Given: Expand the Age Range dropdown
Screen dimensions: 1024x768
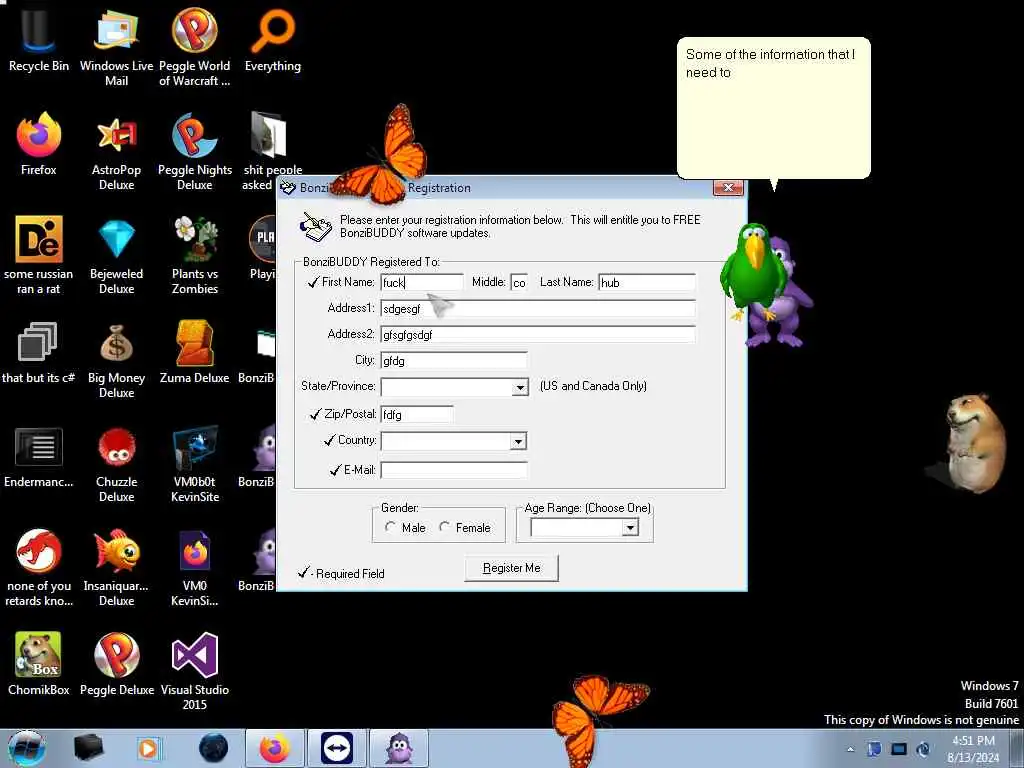Looking at the screenshot, I should click(630, 528).
